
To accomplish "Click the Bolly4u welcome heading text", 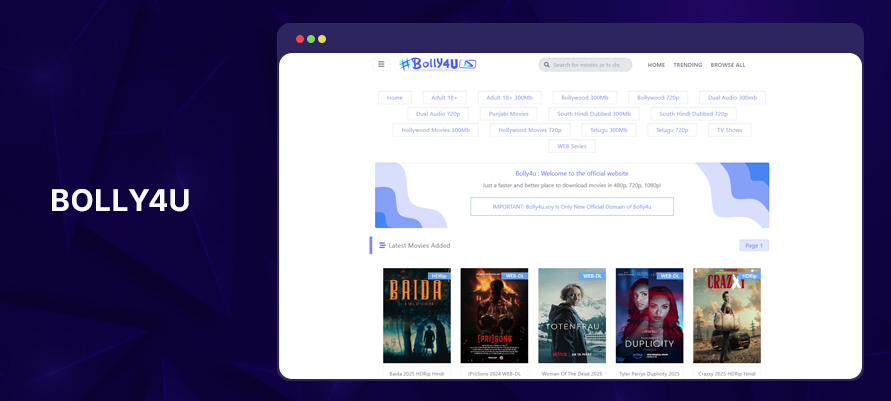I will pyautogui.click(x=572, y=173).
